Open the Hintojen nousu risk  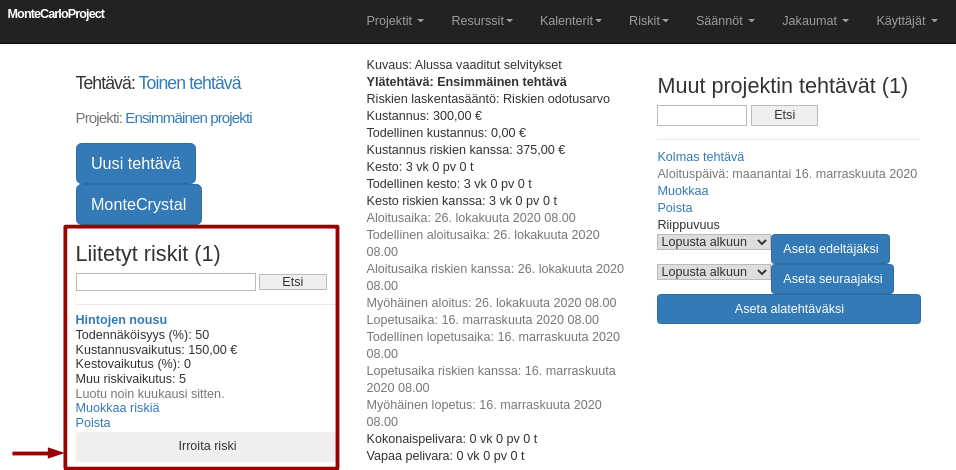tap(121, 319)
